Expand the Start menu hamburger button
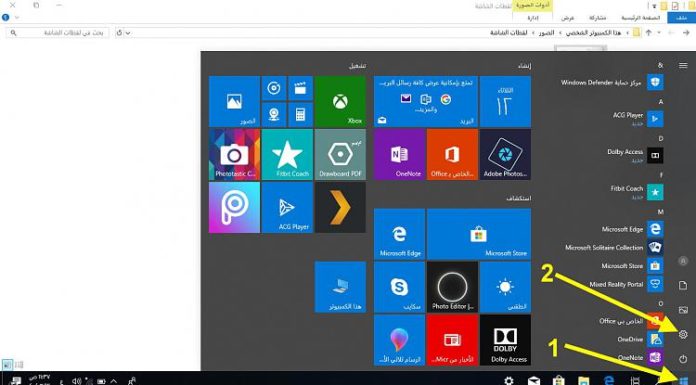Image resolution: width=696 pixels, height=385 pixels. 683,66
